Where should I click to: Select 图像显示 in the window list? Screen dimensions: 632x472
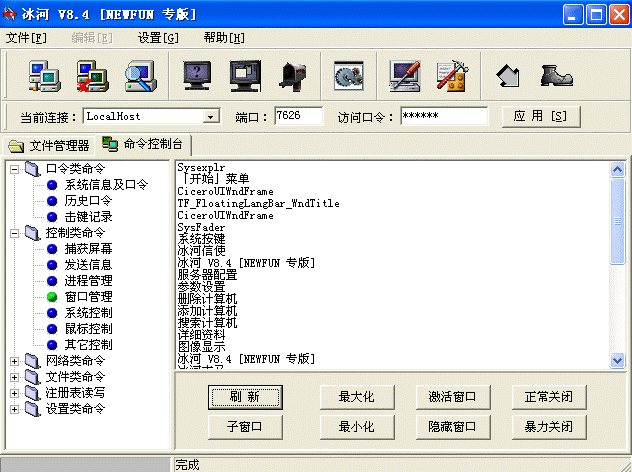pos(201,347)
